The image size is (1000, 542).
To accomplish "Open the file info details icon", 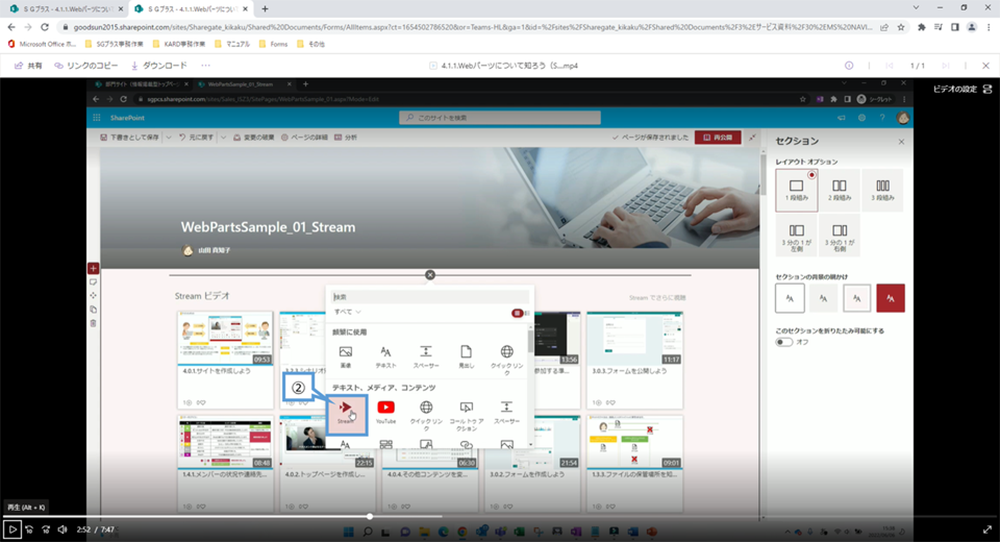I will [849, 66].
